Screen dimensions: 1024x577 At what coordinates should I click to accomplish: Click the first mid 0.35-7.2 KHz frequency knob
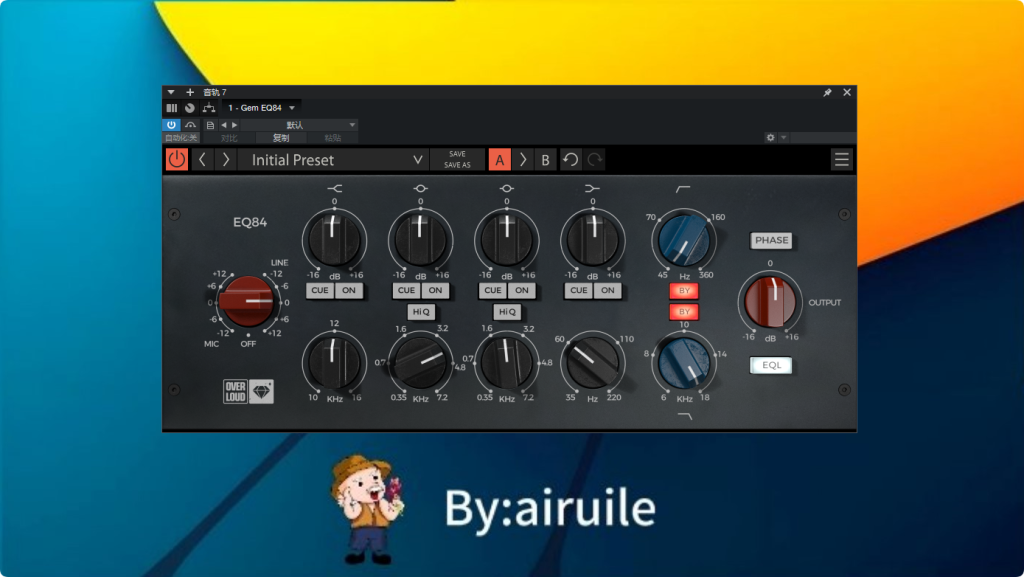420,362
